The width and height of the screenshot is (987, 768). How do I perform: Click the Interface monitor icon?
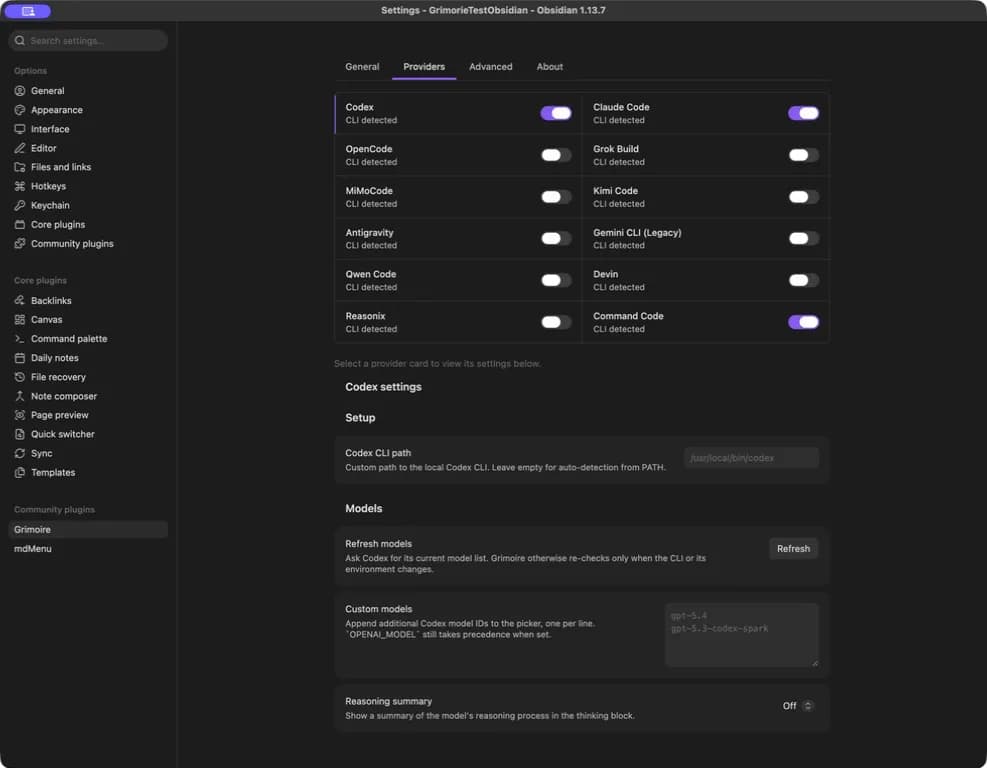pyautogui.click(x=20, y=129)
